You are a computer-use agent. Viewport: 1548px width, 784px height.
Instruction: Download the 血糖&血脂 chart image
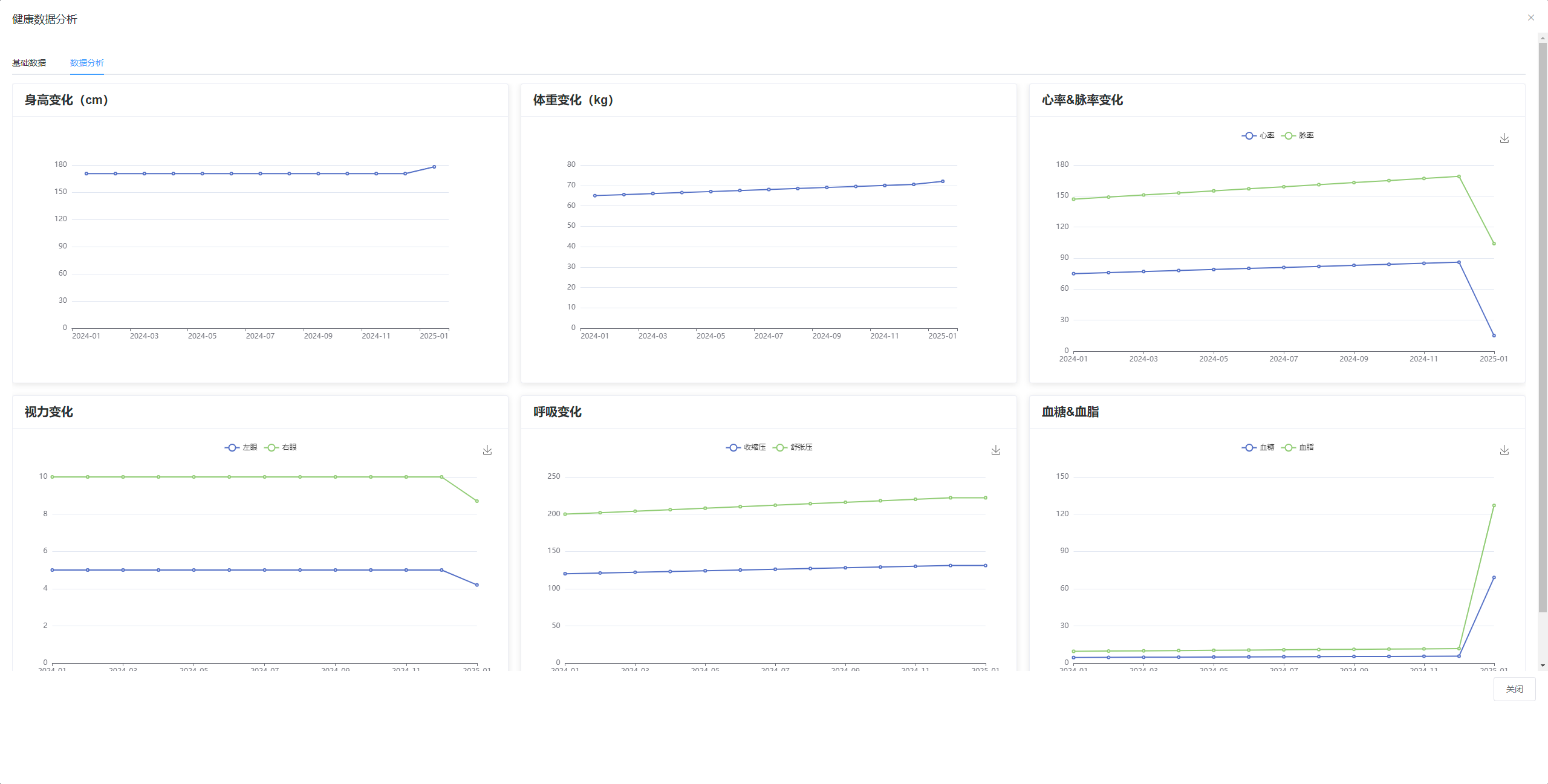pyautogui.click(x=1504, y=450)
